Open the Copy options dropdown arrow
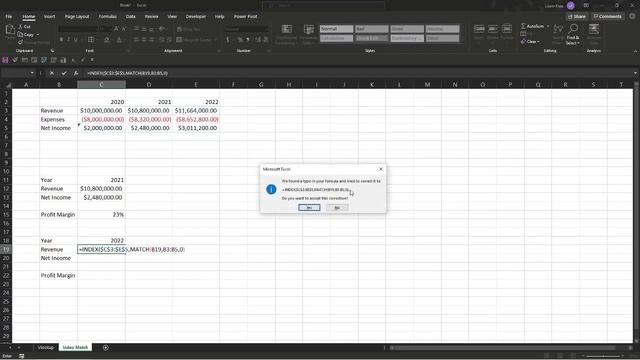Image resolution: width=640 pixels, height=360 pixels. point(38,35)
